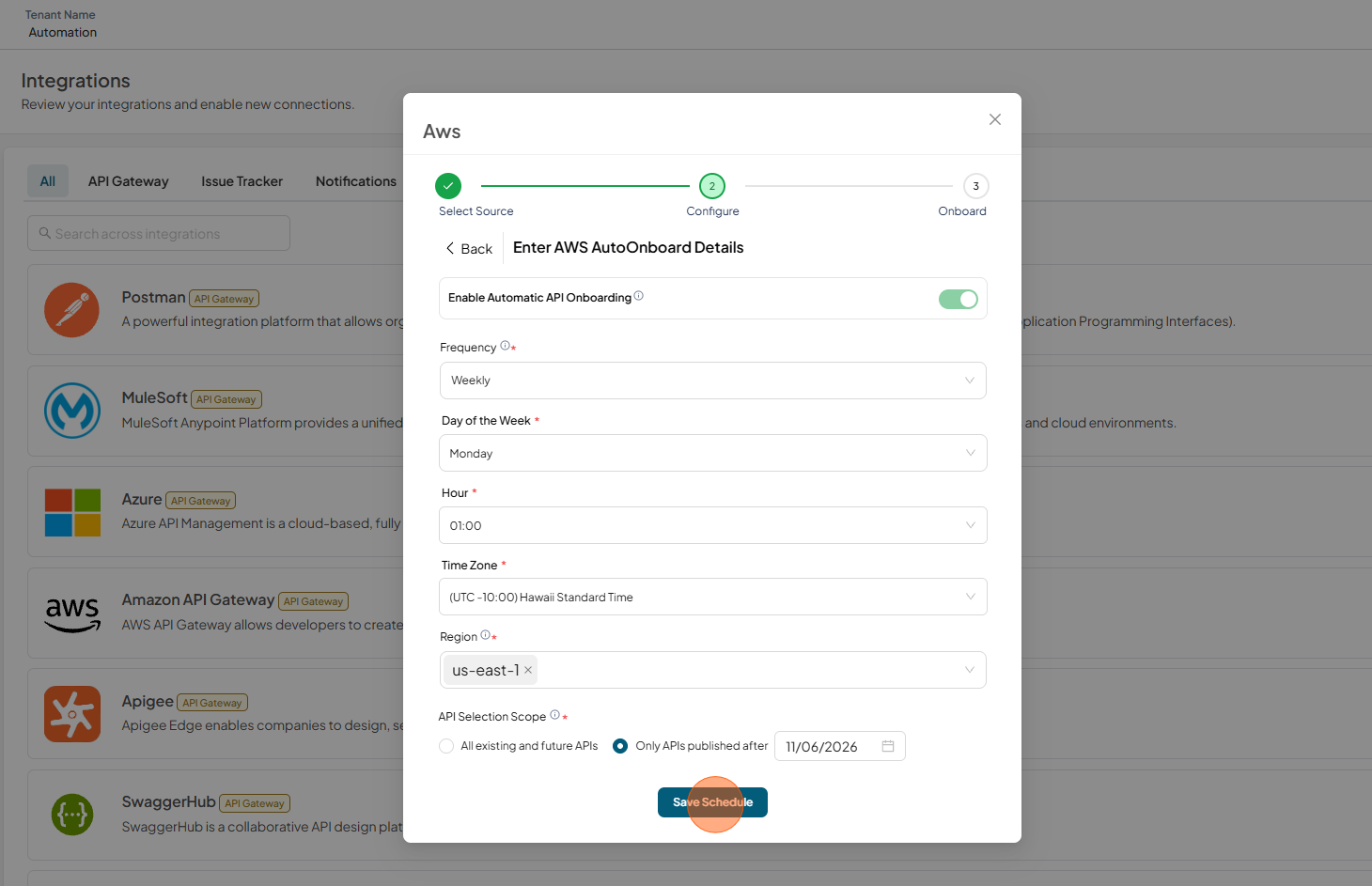The height and width of the screenshot is (886, 1372).
Task: Click the Integrations page heading
Action: pyautogui.click(x=76, y=81)
